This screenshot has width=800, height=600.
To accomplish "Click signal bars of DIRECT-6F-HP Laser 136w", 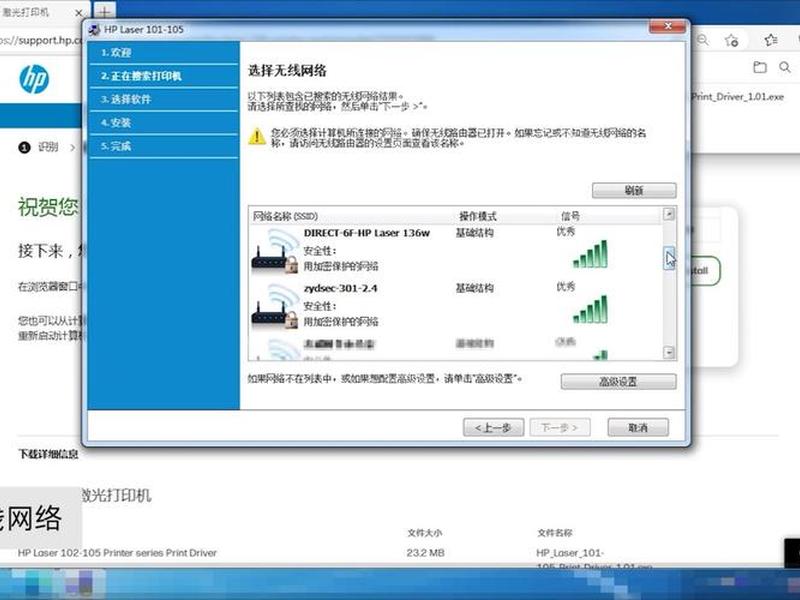I will pyautogui.click(x=590, y=254).
